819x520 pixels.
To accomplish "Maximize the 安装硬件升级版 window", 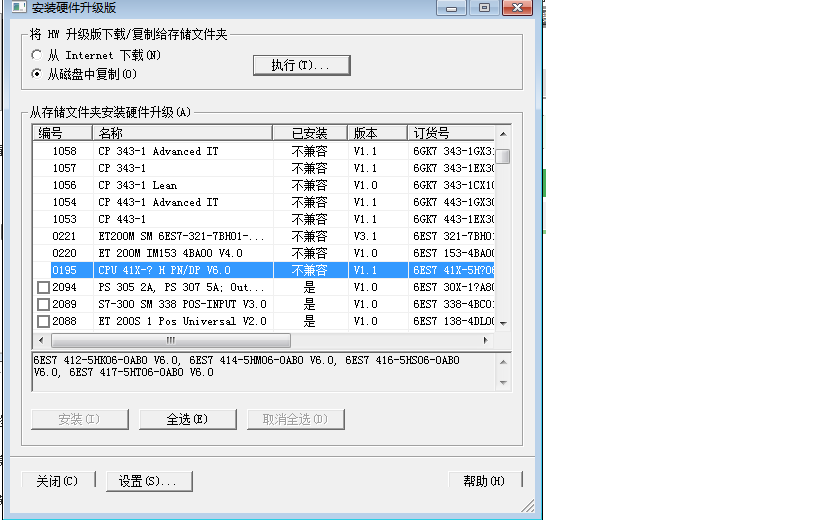I will pos(484,7).
